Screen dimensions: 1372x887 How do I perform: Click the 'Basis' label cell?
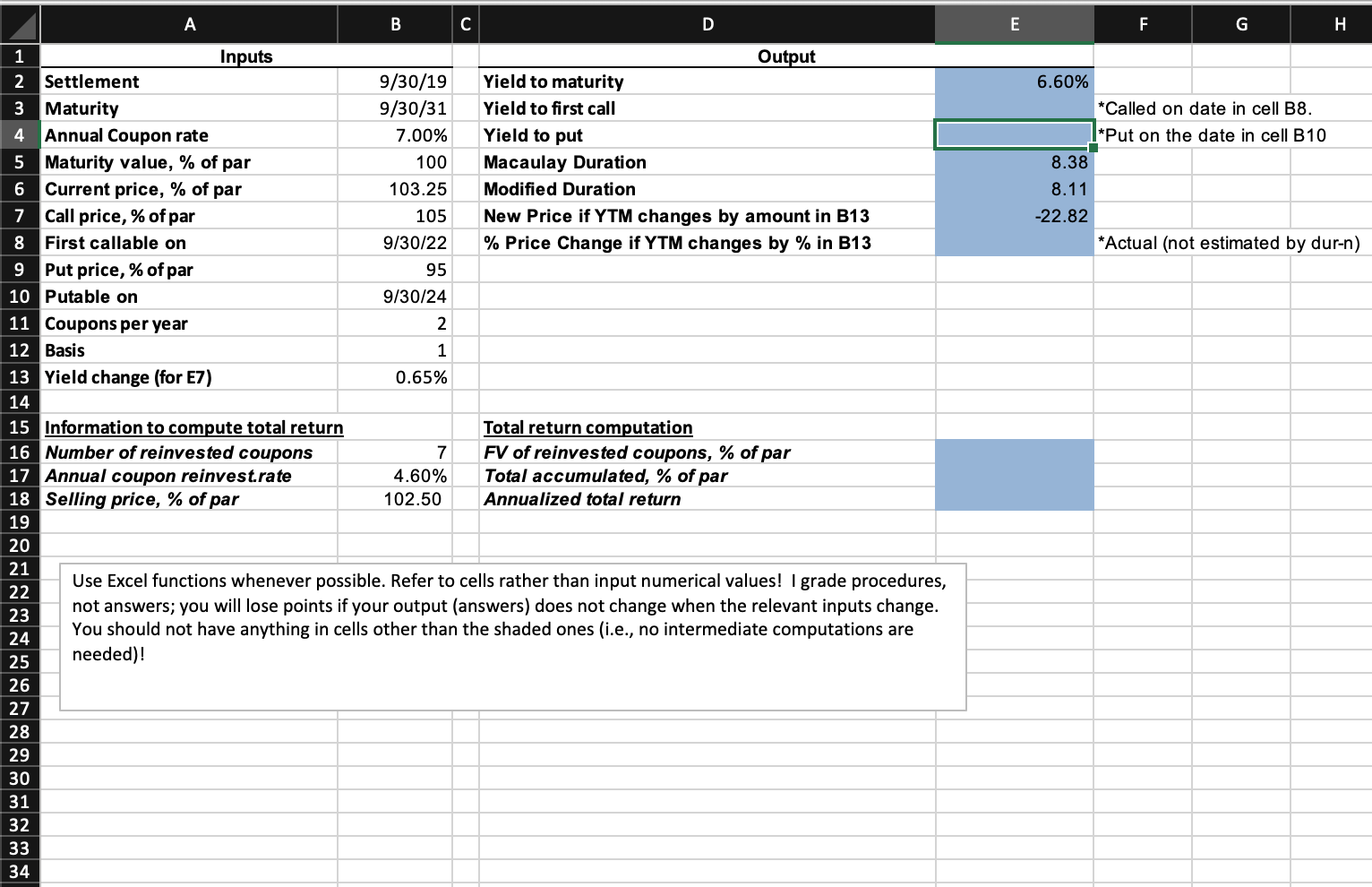(189, 350)
